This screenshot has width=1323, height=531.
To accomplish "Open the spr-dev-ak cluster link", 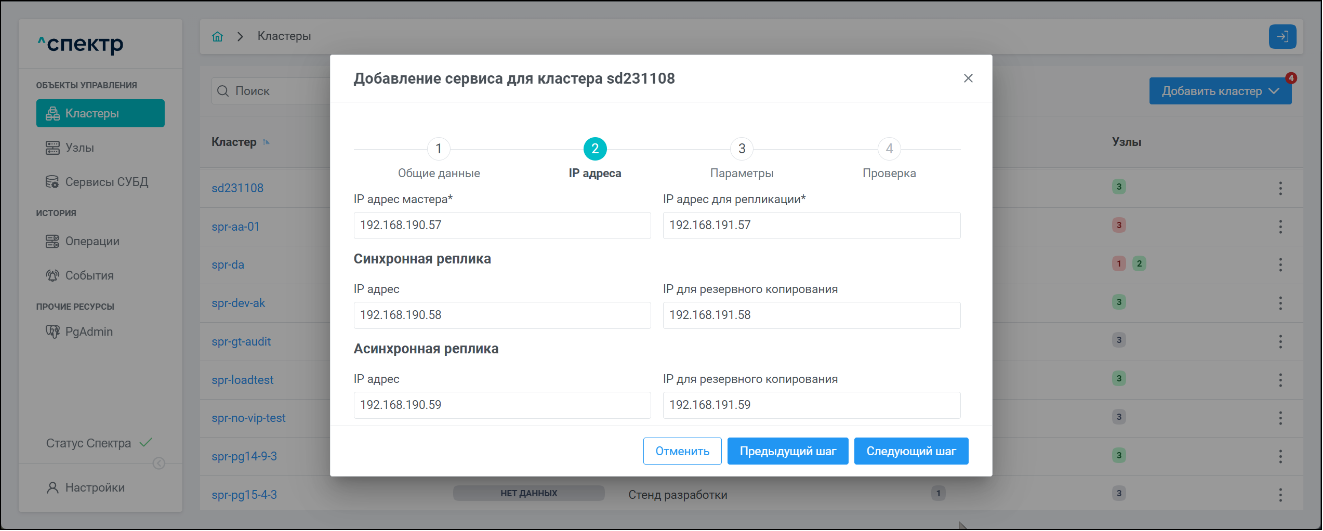I will click(x=238, y=303).
